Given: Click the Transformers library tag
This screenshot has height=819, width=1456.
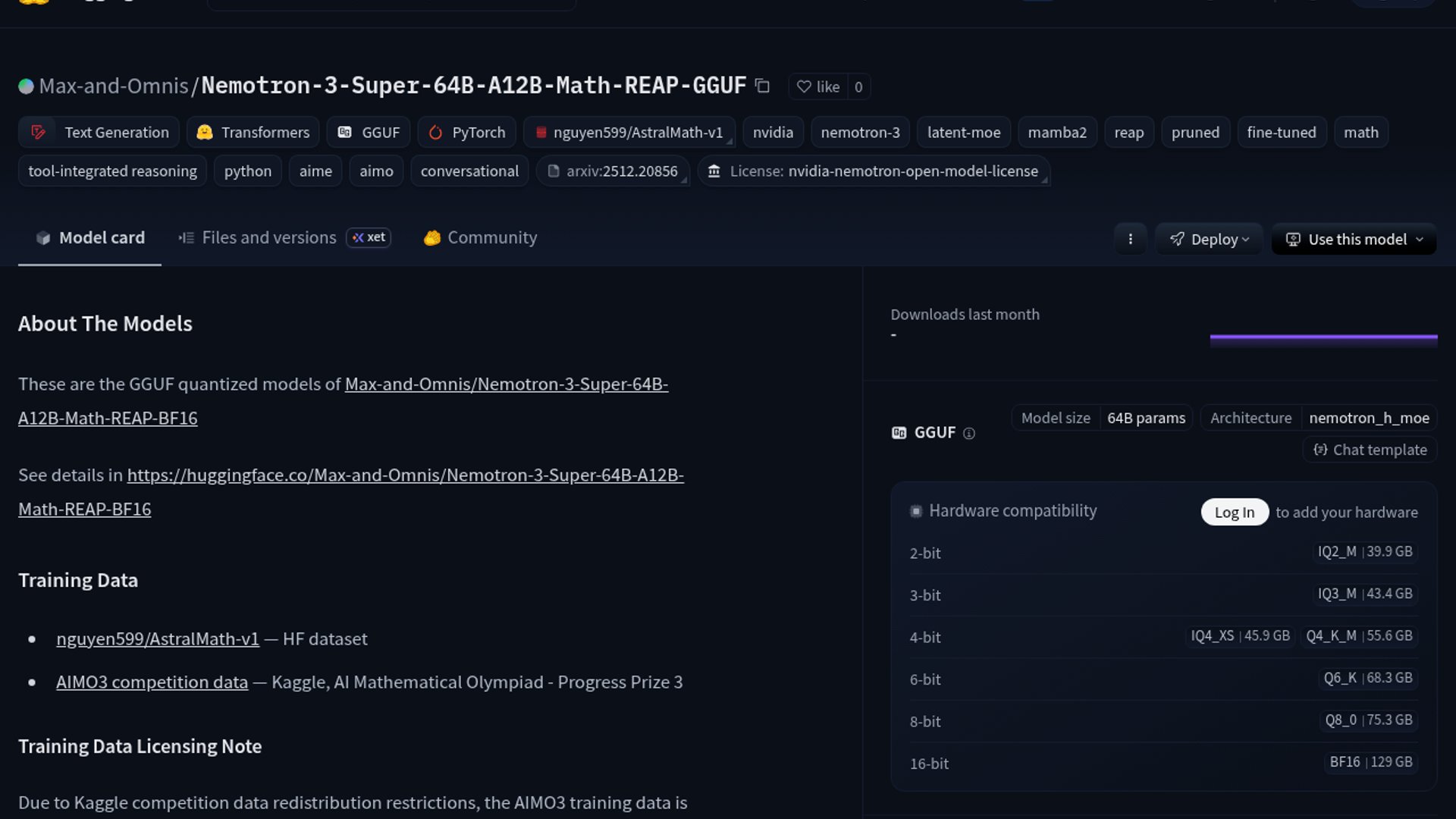Looking at the screenshot, I should coord(253,132).
